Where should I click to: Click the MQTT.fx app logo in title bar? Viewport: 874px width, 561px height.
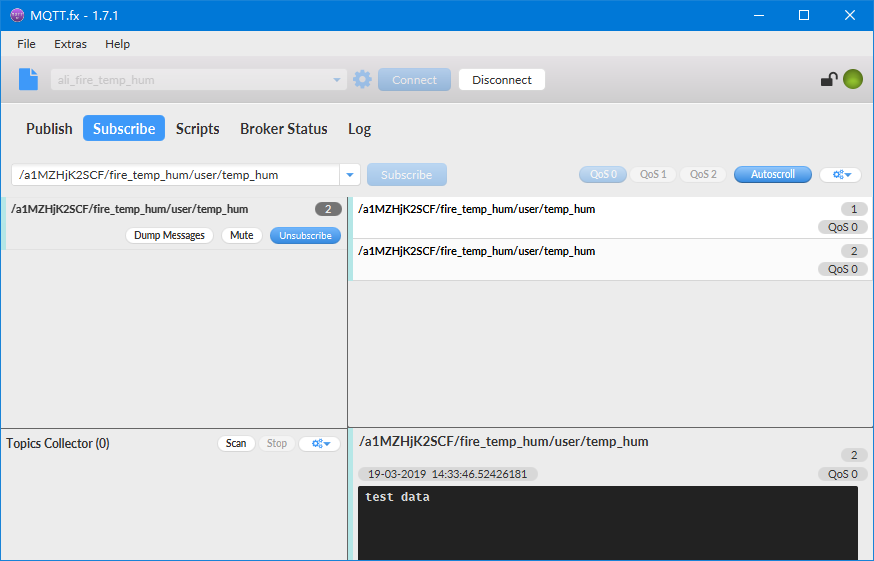click(x=17, y=15)
